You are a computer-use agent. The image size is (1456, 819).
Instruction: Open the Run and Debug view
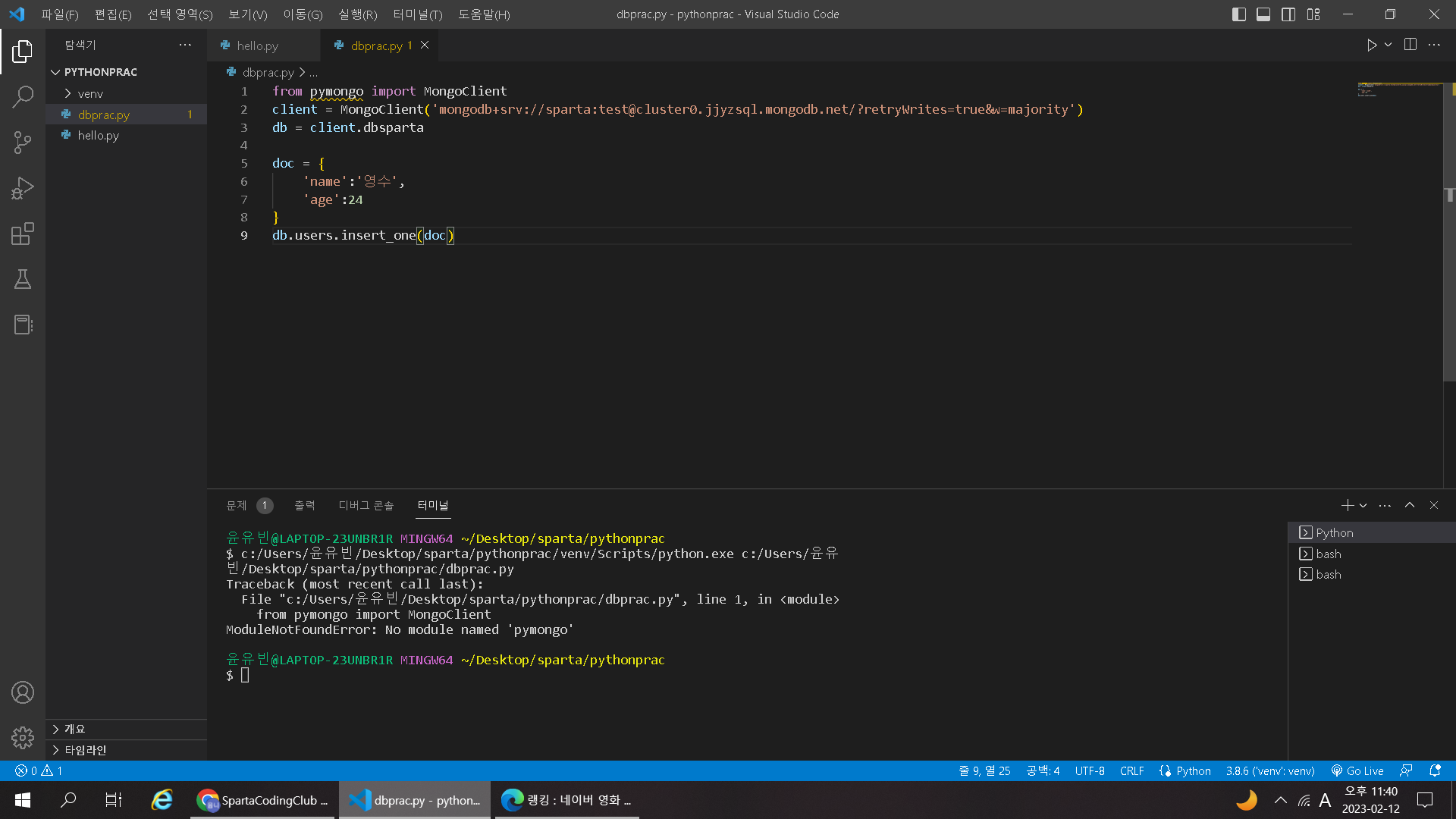[23, 188]
